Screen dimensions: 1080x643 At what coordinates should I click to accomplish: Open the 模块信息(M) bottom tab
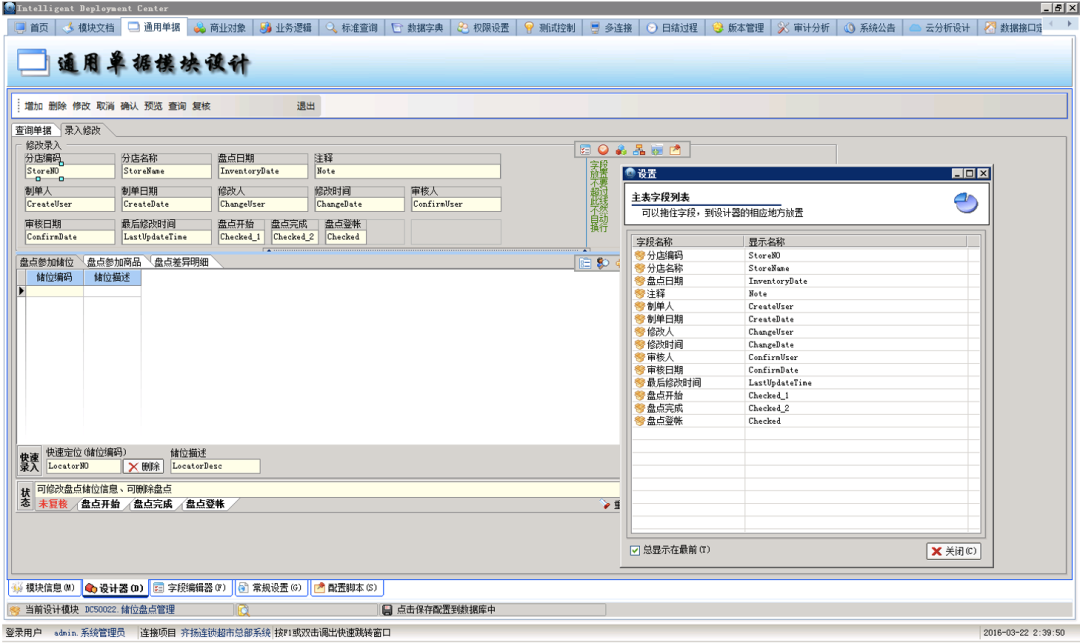[45, 588]
